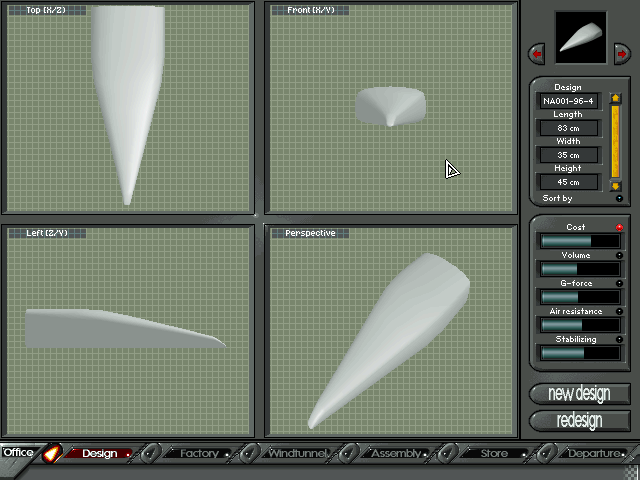Switch to the Departure tab
Screen dimensions: 640x480
click(594, 453)
